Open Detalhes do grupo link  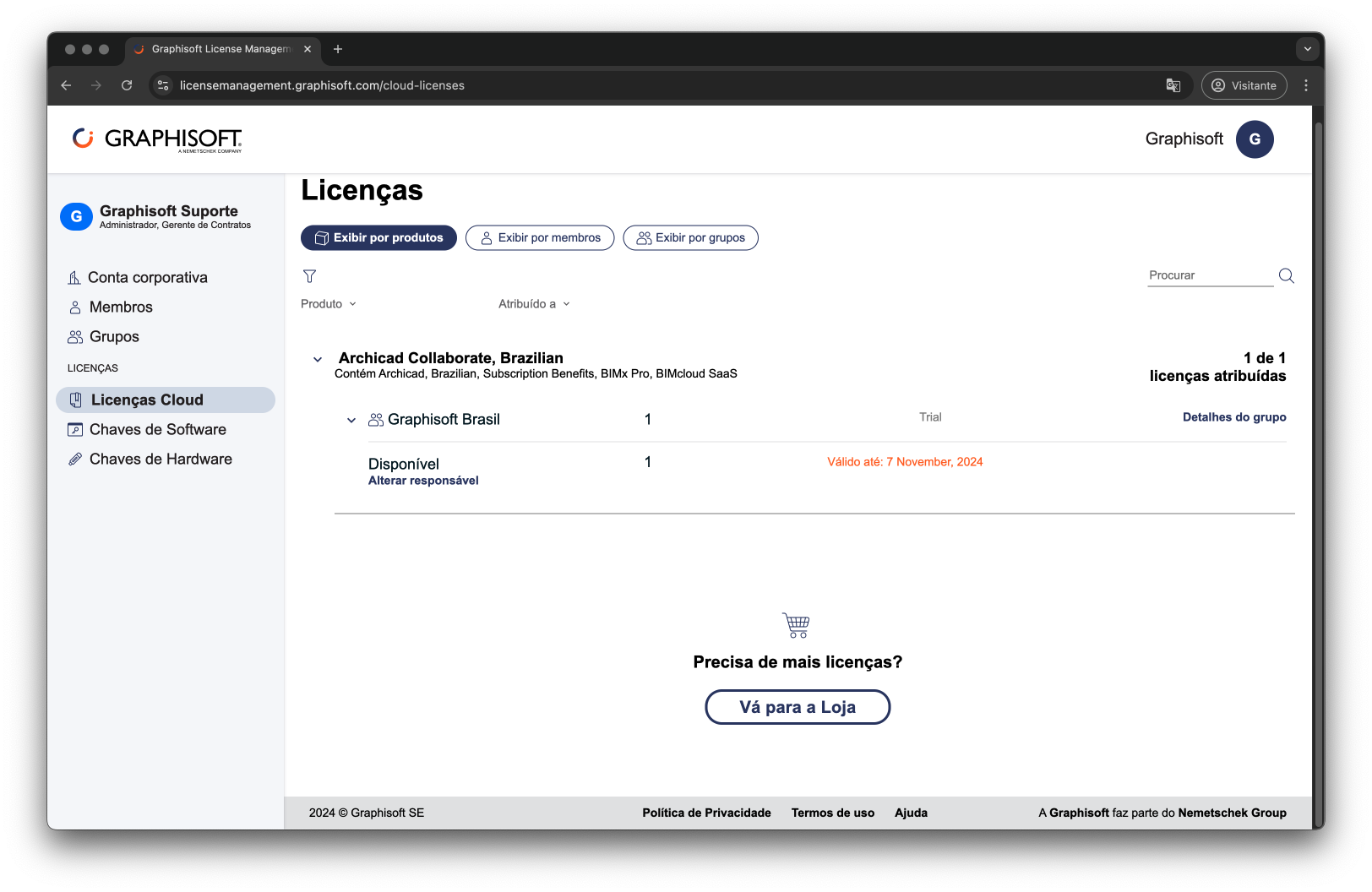click(1234, 417)
